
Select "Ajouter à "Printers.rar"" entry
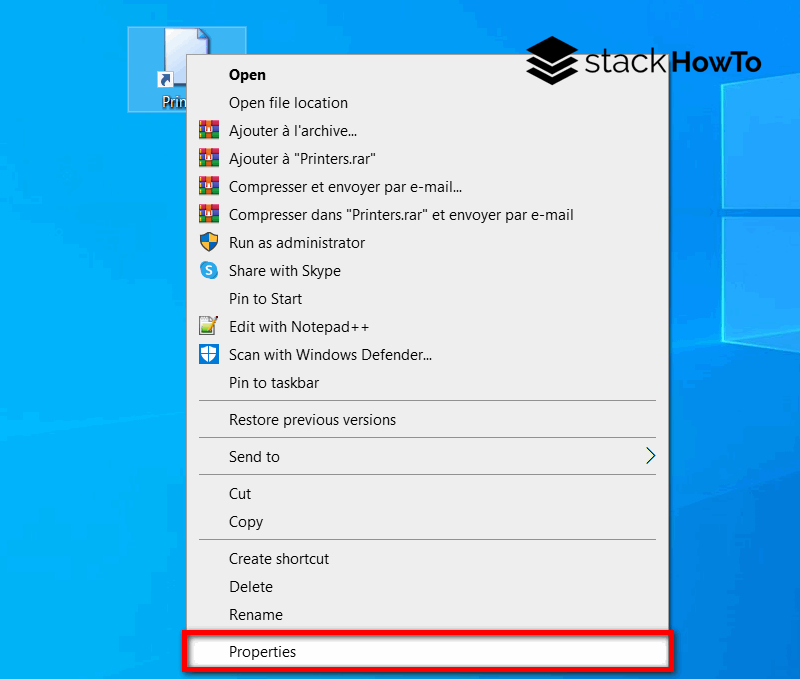tap(305, 157)
